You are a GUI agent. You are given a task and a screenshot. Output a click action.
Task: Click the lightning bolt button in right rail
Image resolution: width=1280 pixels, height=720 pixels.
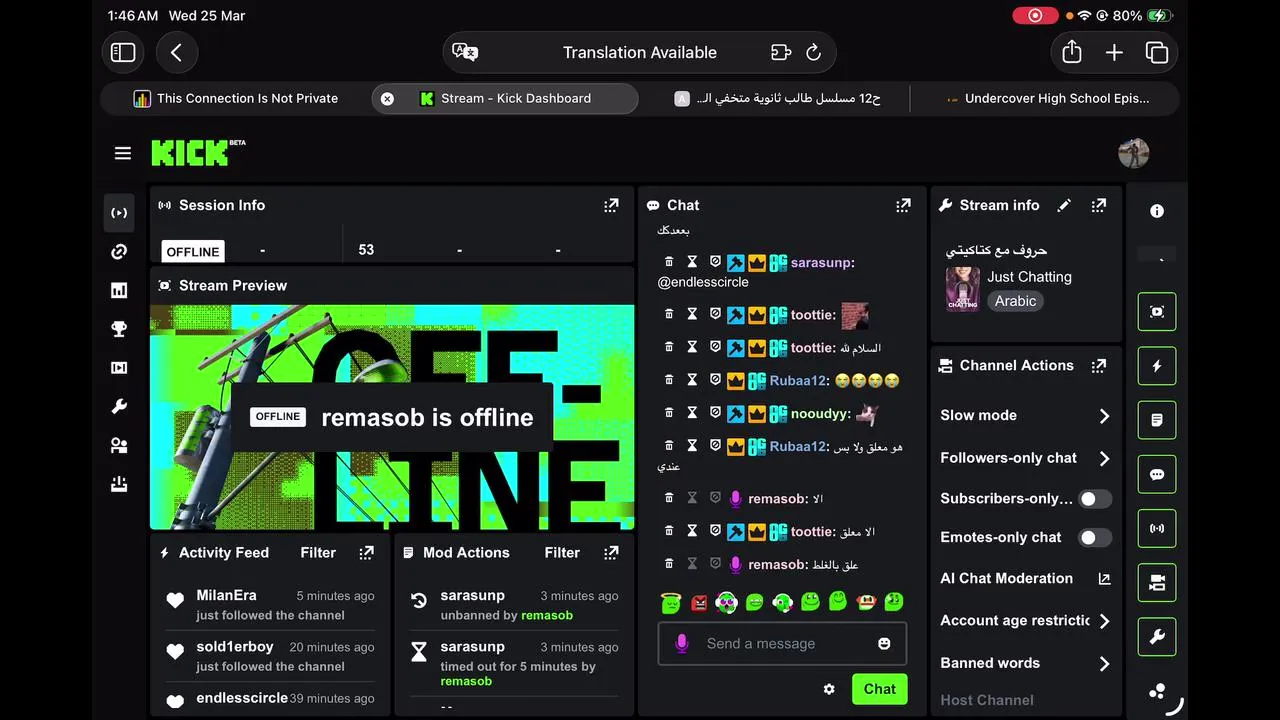1157,366
